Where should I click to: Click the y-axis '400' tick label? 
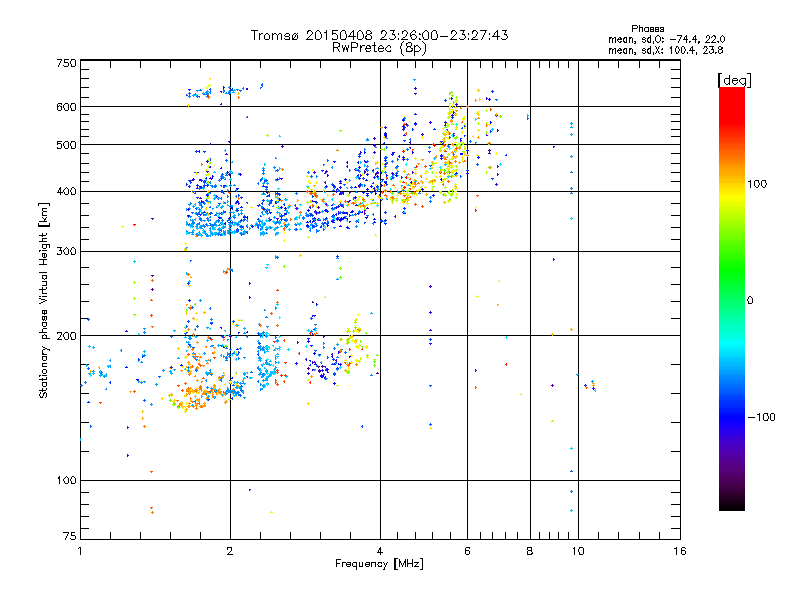tap(66, 192)
